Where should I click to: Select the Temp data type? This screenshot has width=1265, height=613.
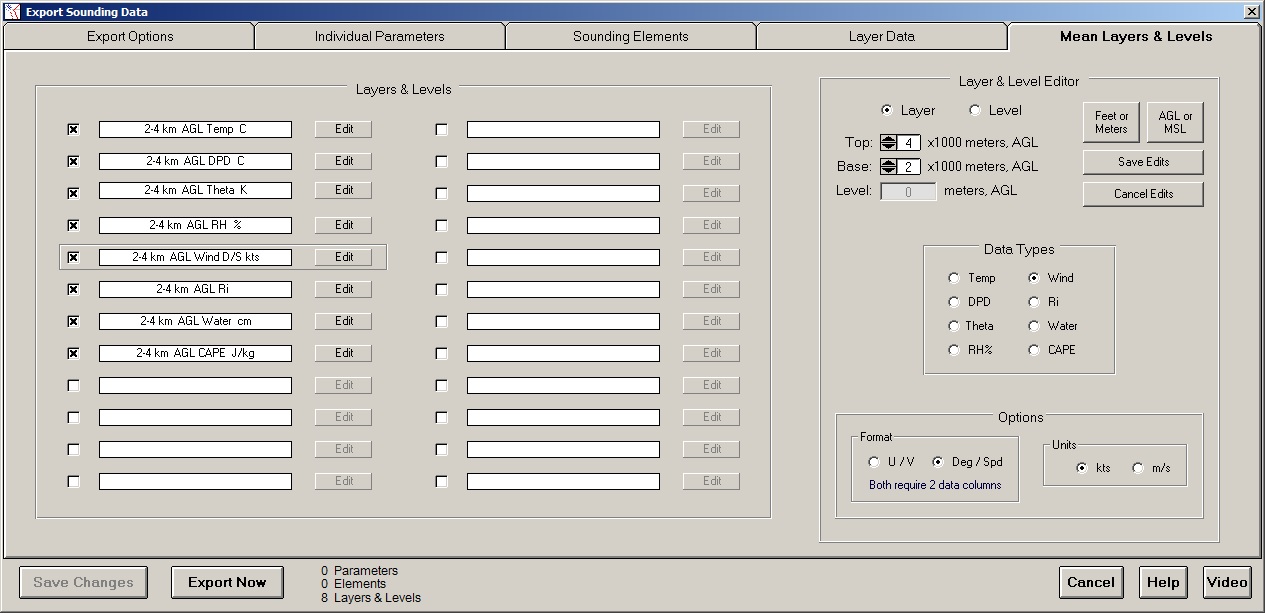point(954,278)
